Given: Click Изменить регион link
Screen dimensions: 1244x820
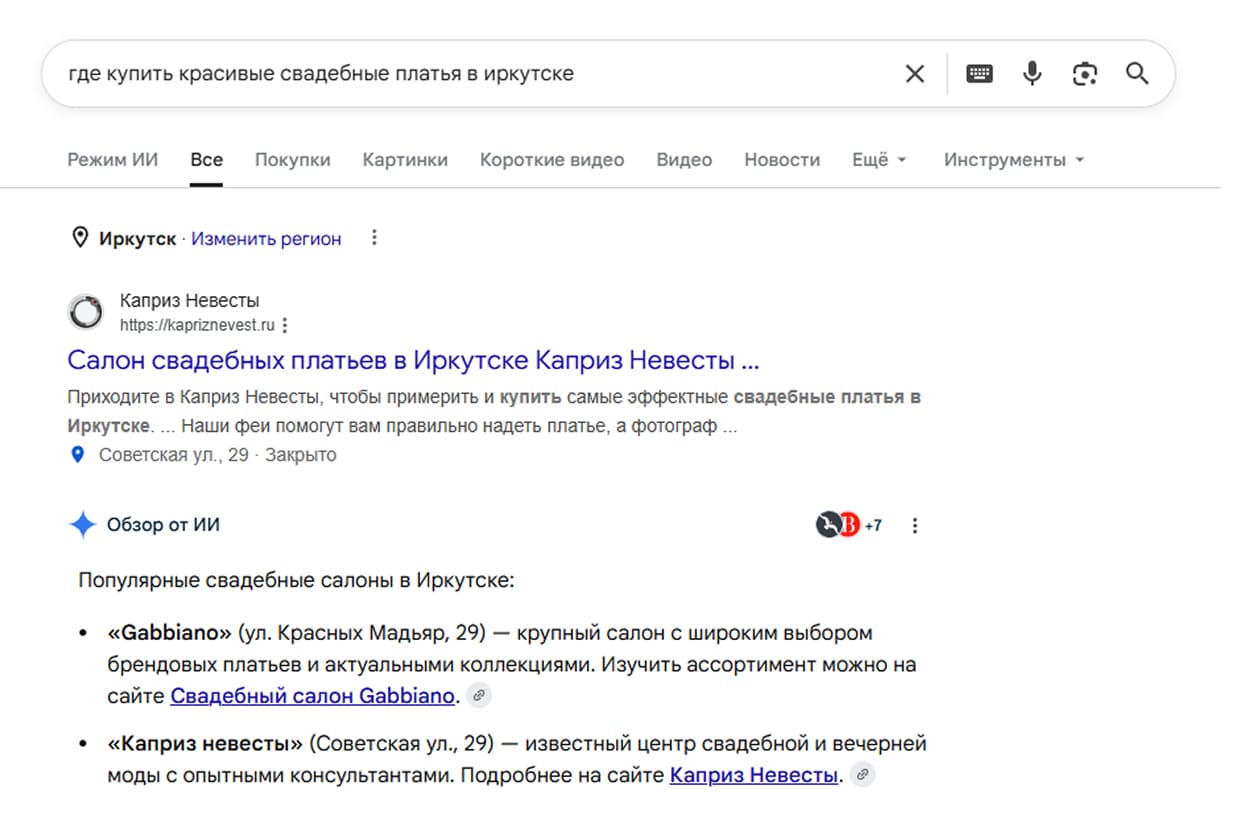Looking at the screenshot, I should click(x=266, y=239).
